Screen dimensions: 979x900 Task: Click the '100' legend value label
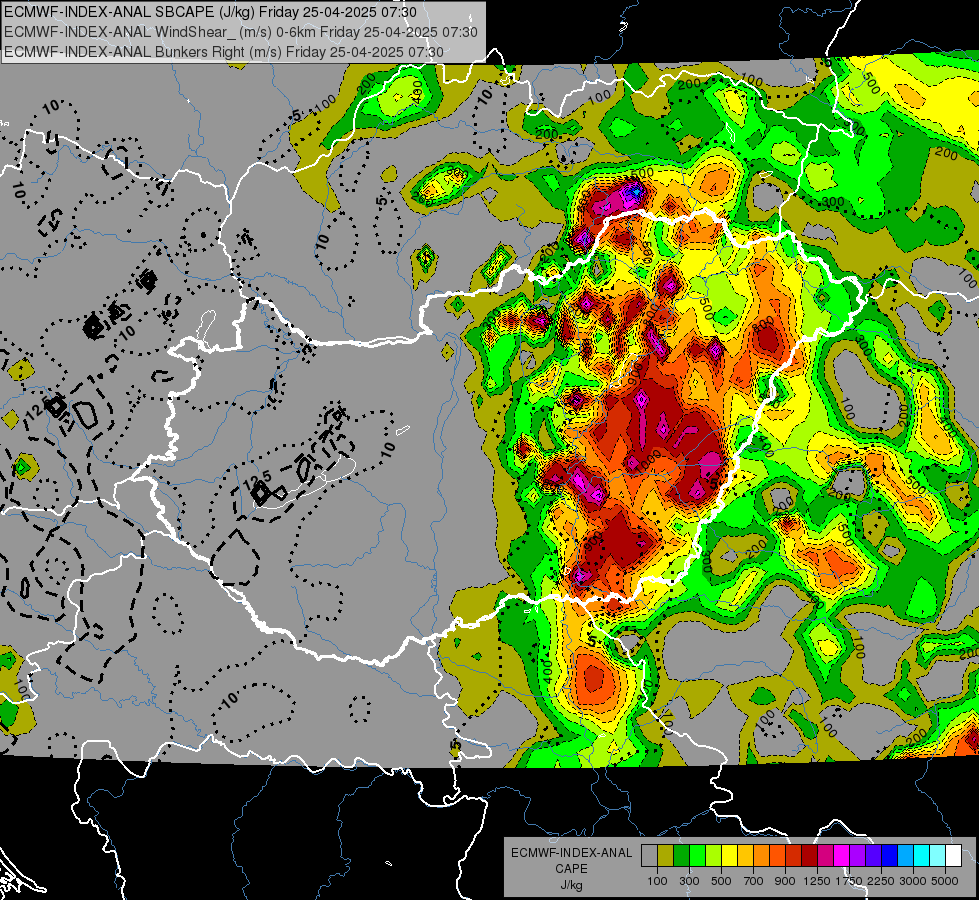pyautogui.click(x=657, y=881)
